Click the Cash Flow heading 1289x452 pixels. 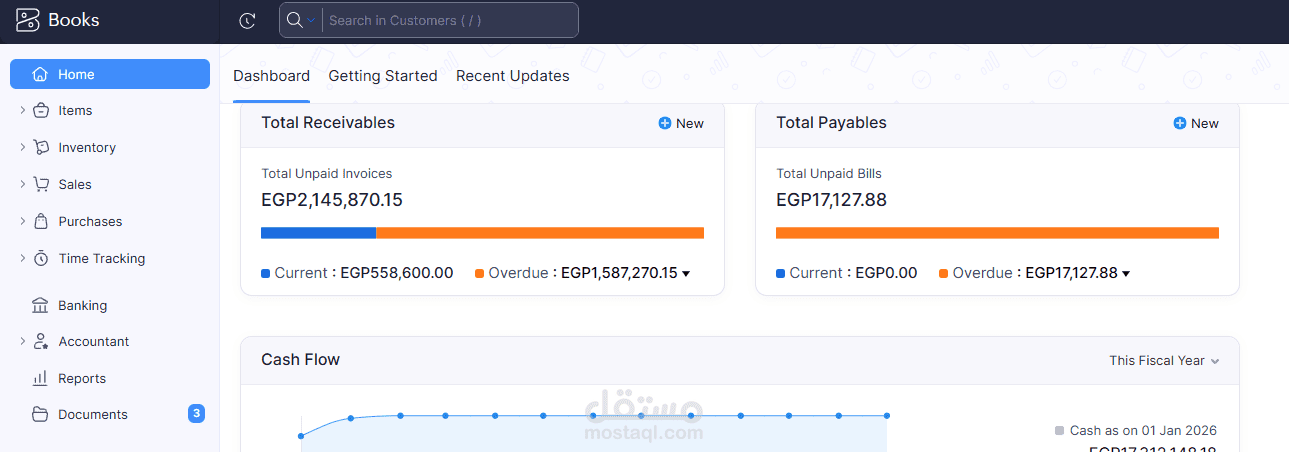300,360
